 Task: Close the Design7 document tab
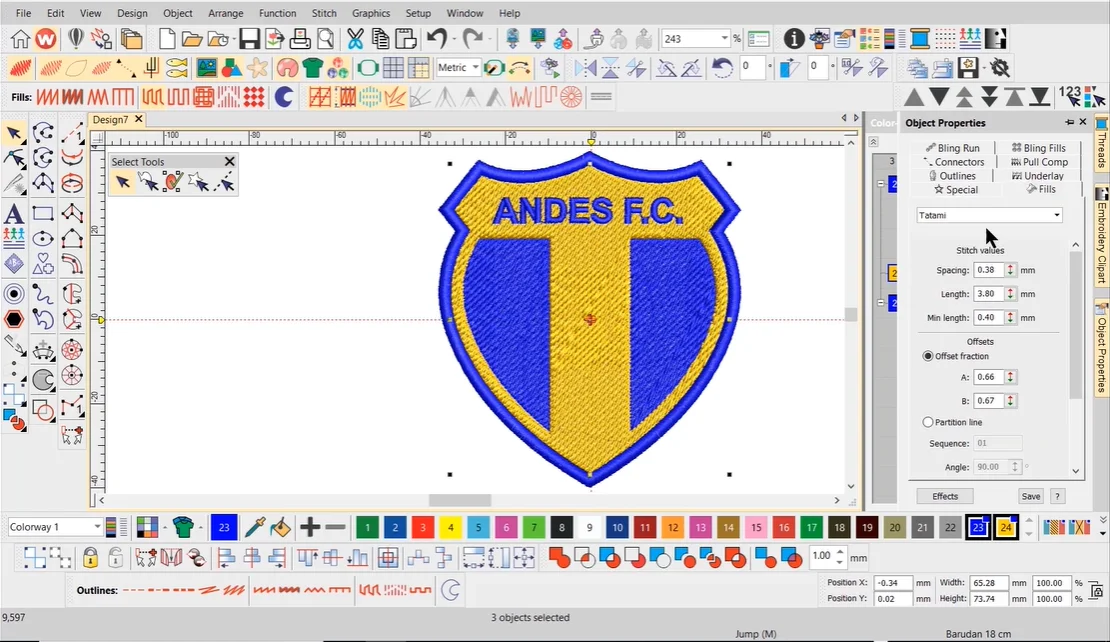coord(139,120)
